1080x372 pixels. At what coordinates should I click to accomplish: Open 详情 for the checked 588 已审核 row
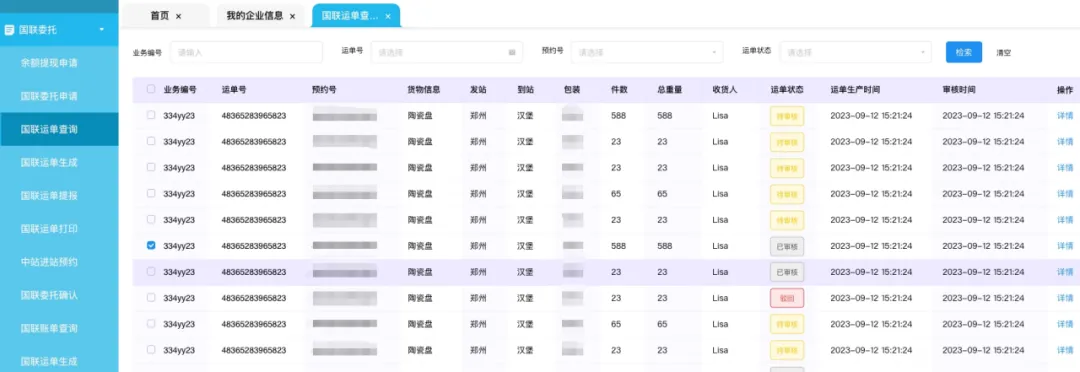[x=1065, y=246]
